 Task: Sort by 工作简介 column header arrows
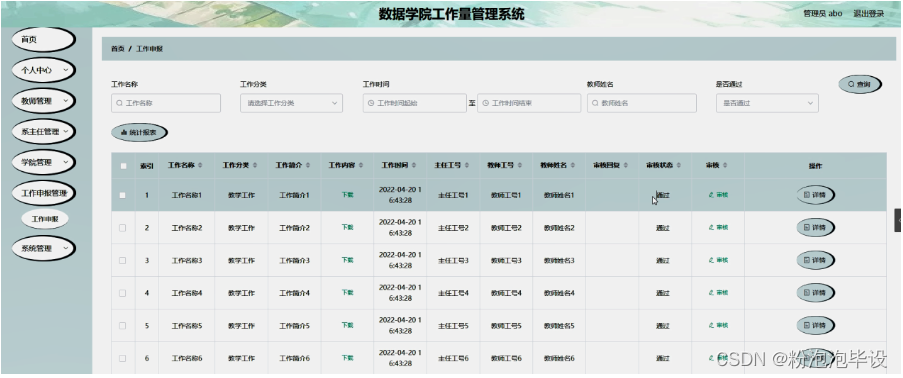[308, 165]
